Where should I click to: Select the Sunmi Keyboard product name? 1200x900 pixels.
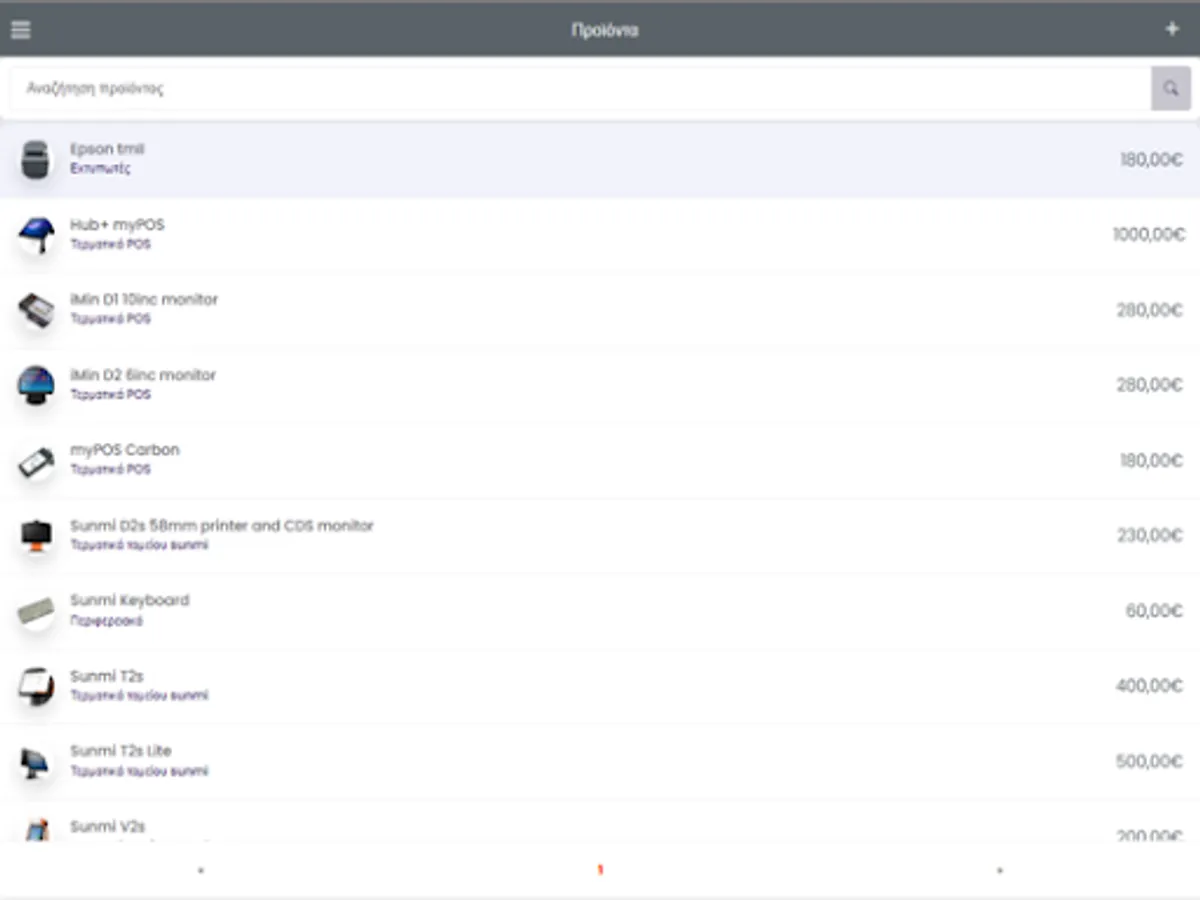pos(130,601)
